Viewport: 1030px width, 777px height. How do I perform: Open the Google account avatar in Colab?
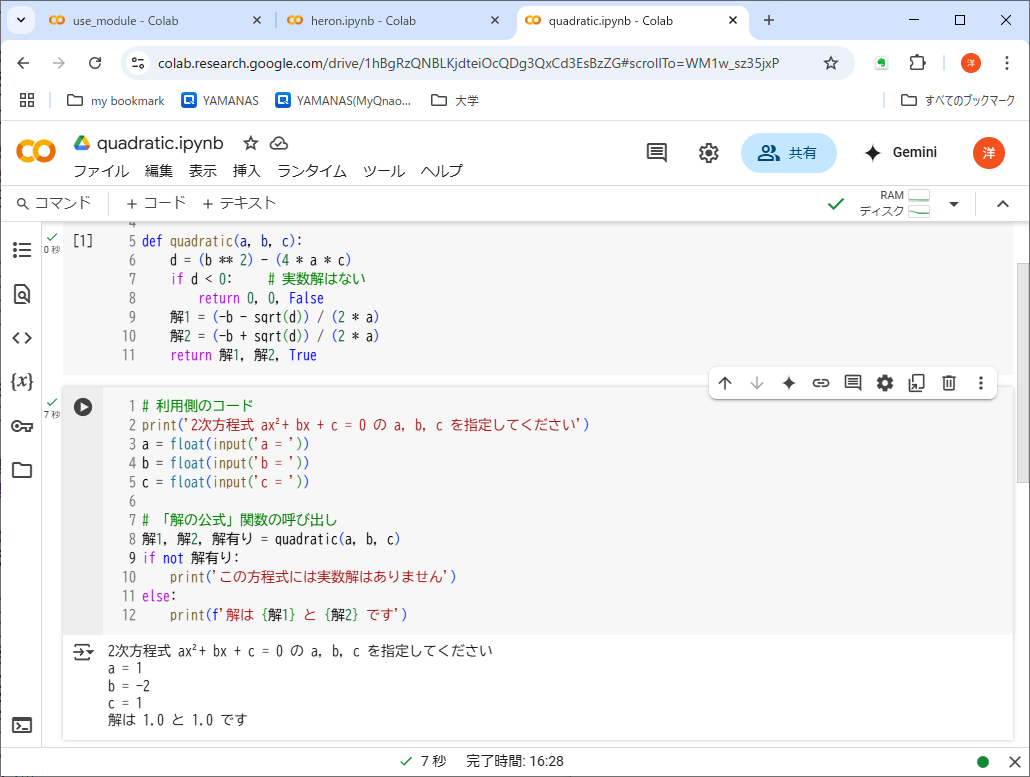989,153
